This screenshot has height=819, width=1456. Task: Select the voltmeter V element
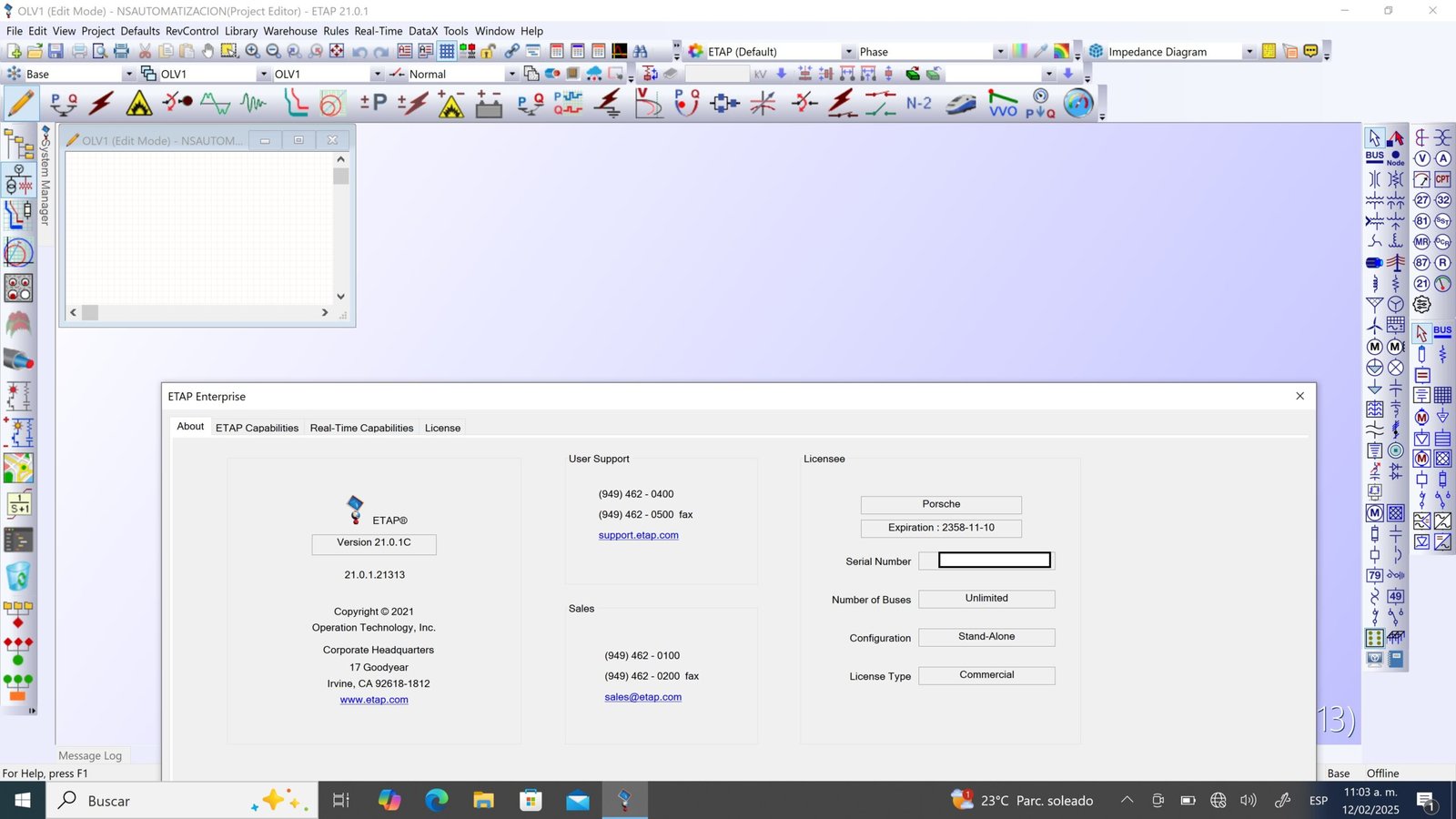1422,158
